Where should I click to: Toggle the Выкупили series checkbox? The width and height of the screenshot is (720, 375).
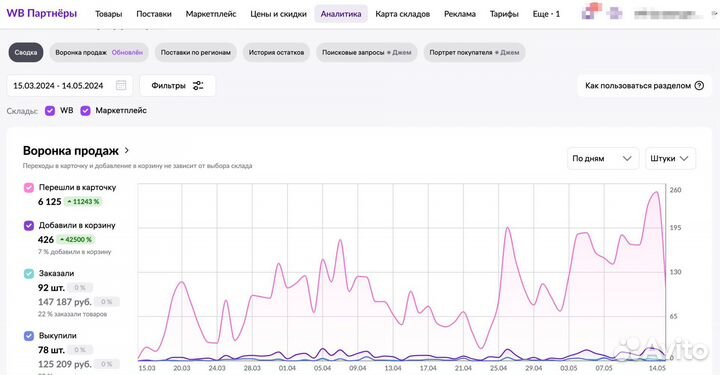coord(28,336)
